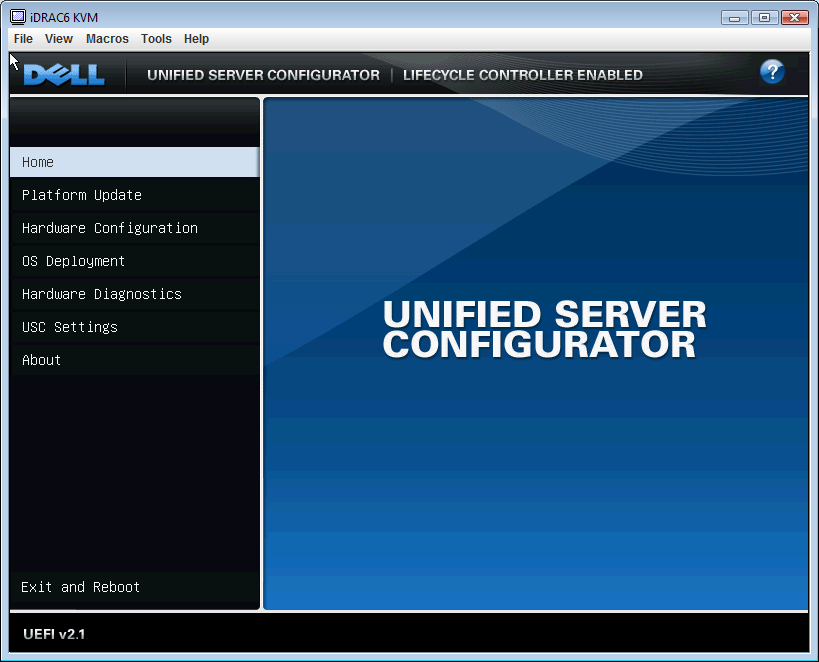Open the View menu
The width and height of the screenshot is (819, 662).
58,39
